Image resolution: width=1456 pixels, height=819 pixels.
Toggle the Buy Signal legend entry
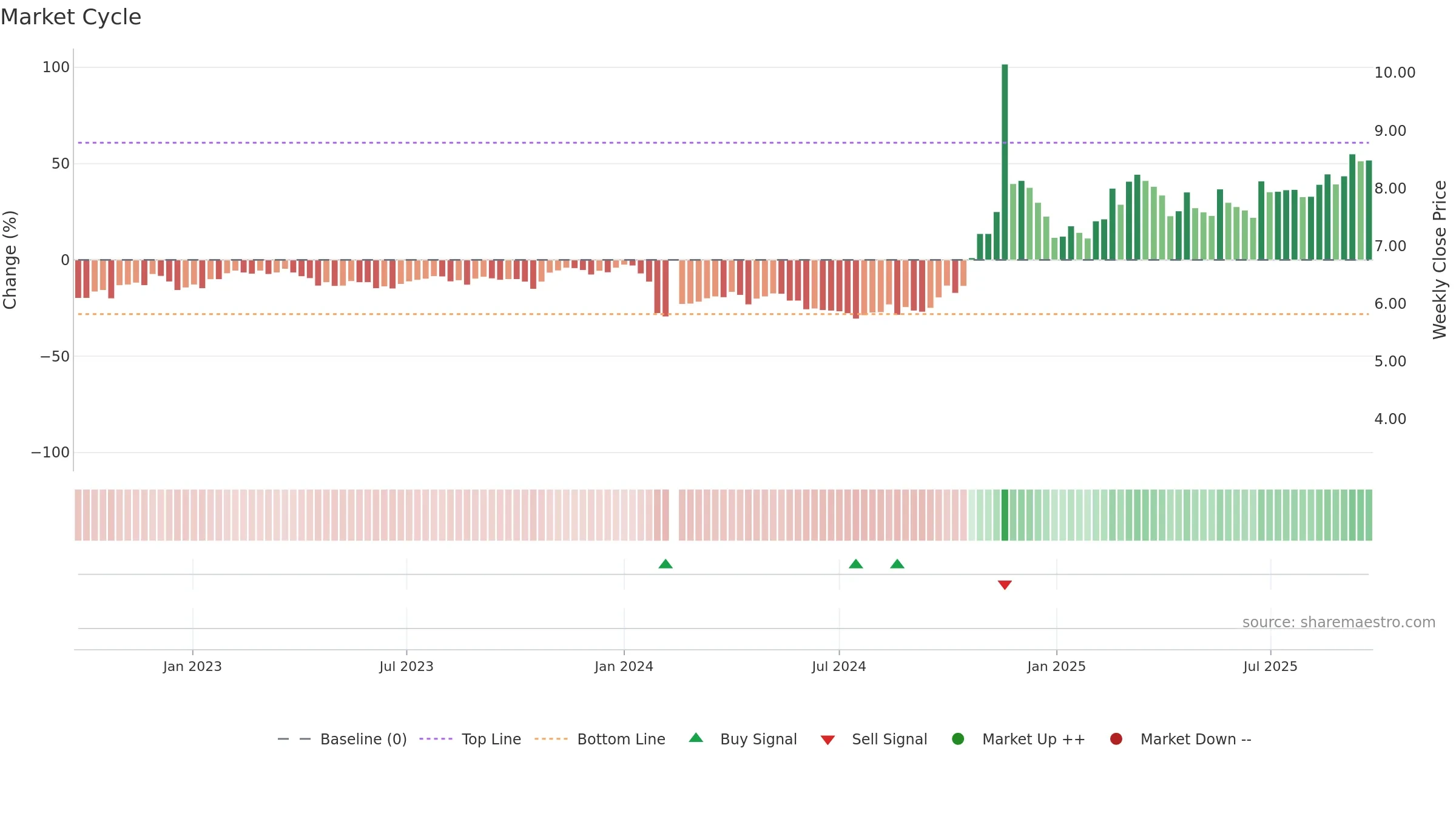tap(743, 739)
